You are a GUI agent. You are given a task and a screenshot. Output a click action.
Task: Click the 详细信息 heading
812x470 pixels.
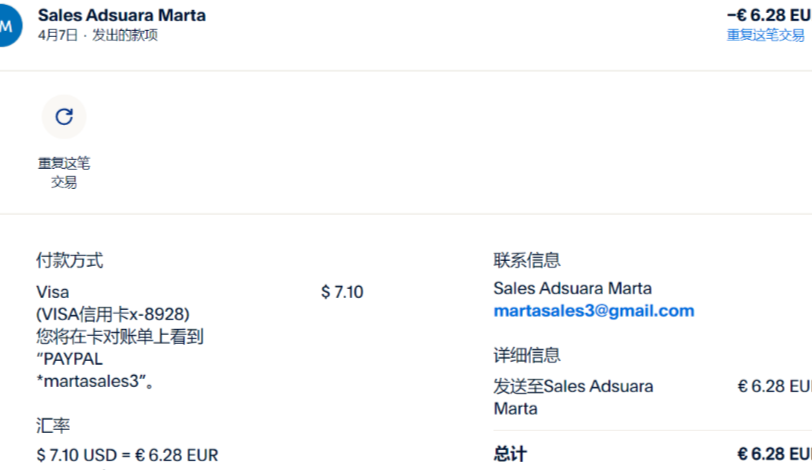[527, 355]
